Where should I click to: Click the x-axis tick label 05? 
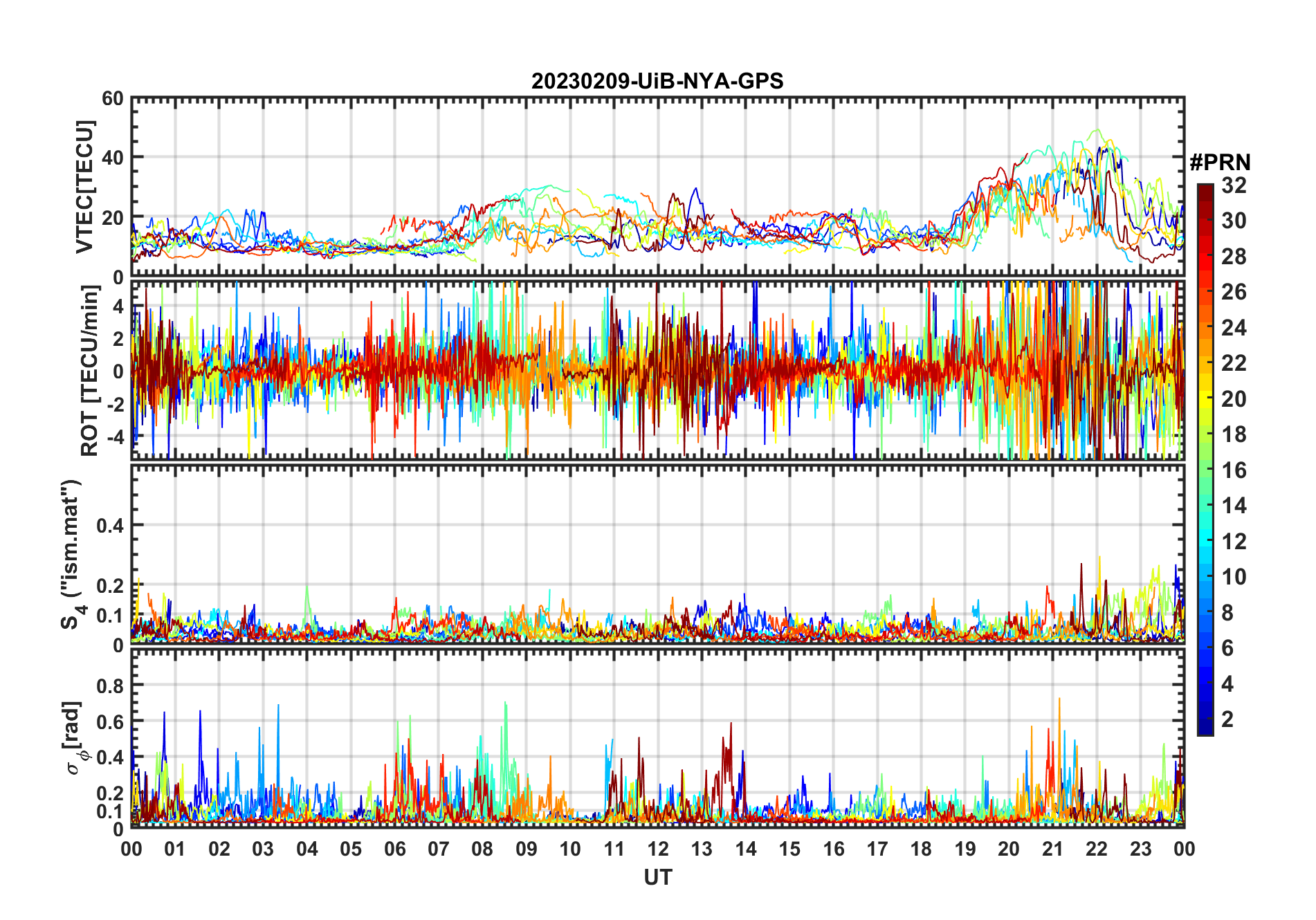(351, 849)
